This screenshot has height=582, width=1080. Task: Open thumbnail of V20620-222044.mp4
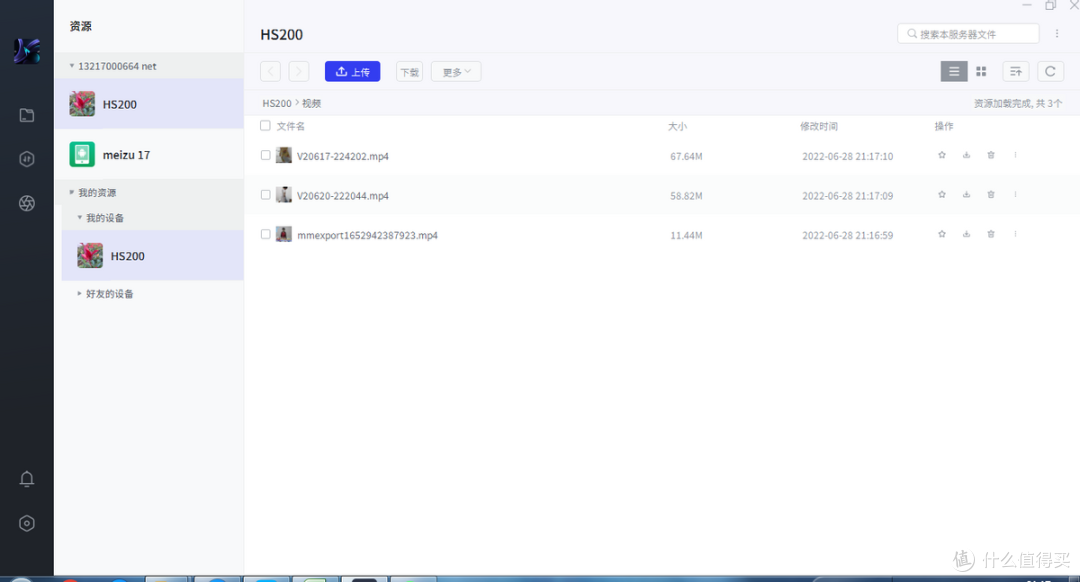click(x=284, y=195)
